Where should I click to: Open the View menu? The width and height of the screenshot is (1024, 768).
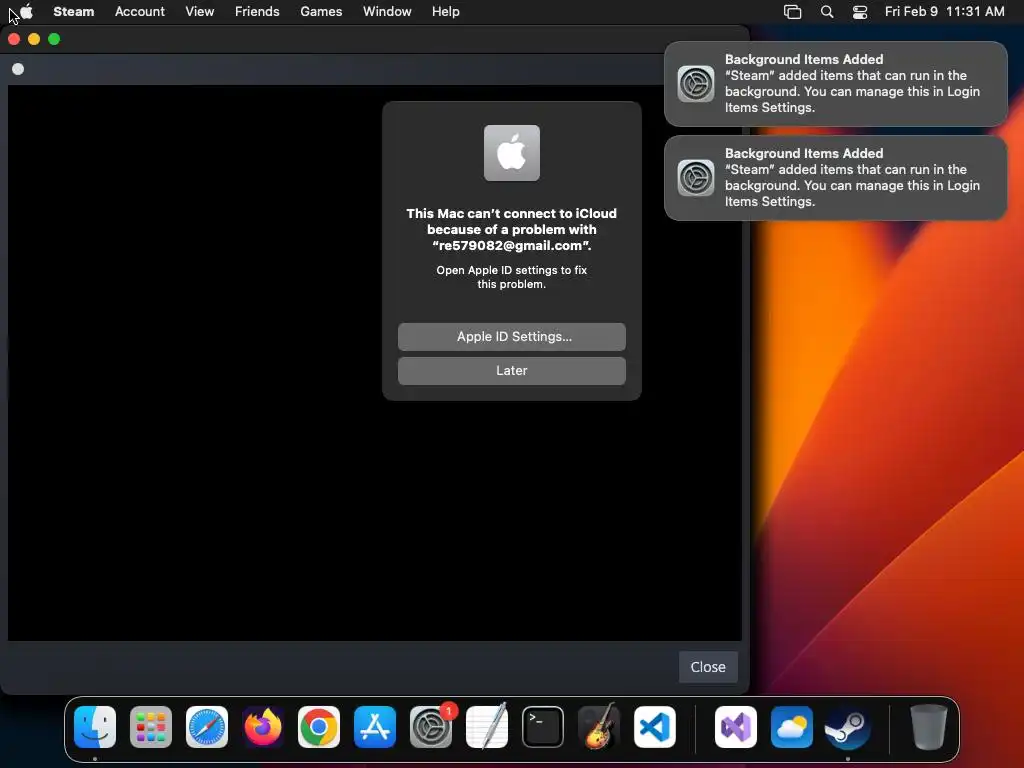[x=199, y=11]
